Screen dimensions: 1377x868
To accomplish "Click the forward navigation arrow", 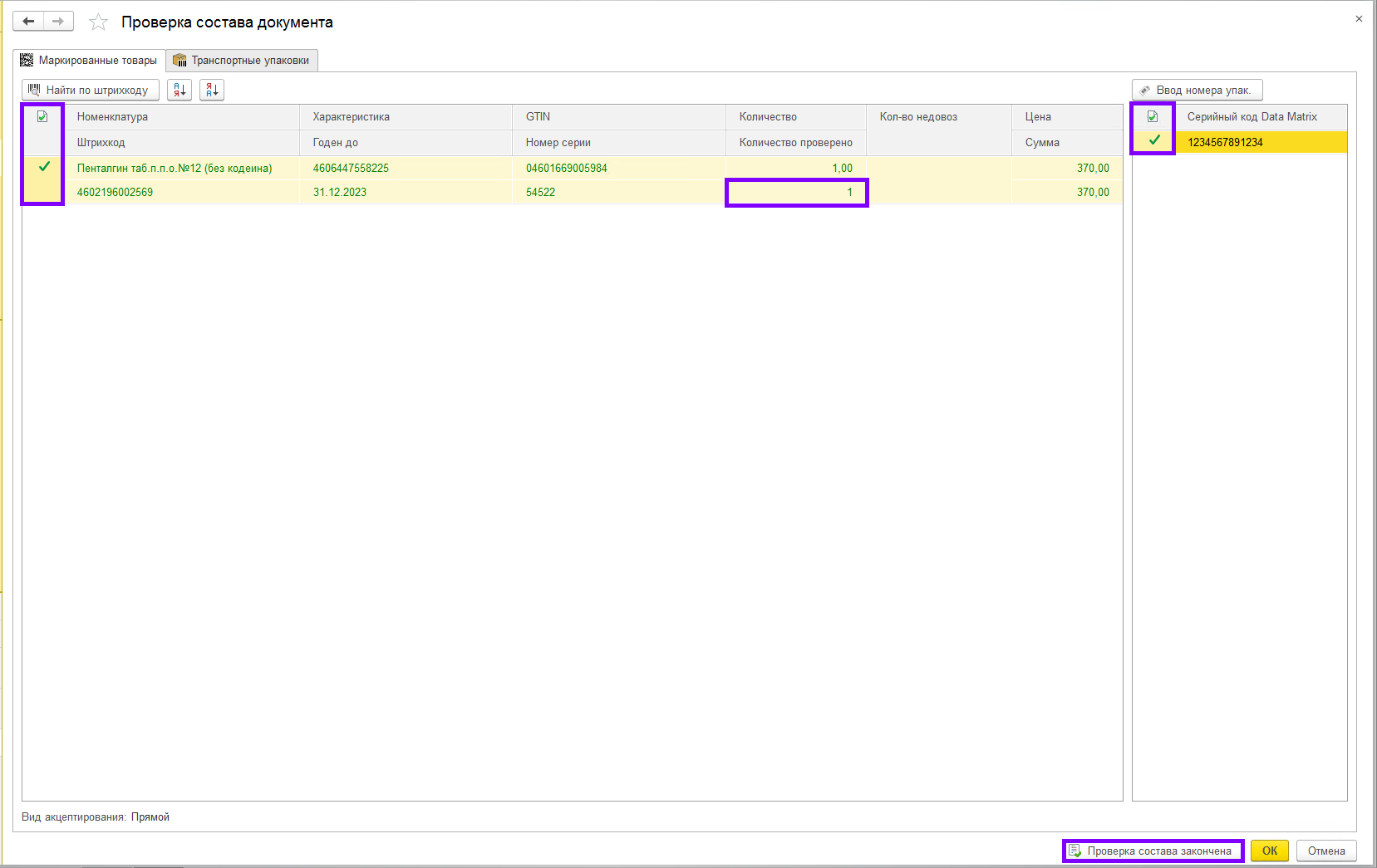I will click(x=58, y=22).
